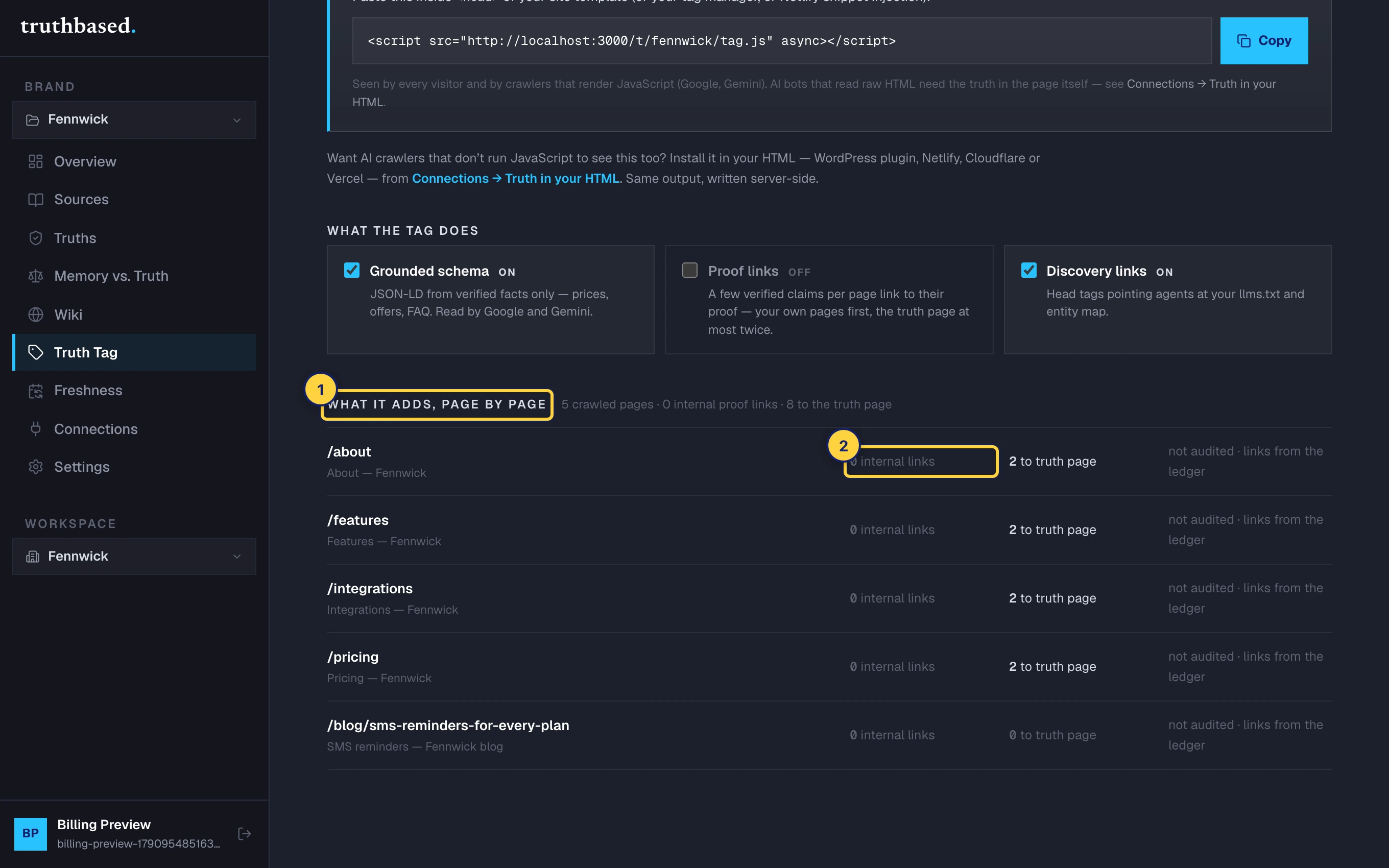
Task: Click the Truths shield icon
Action: pos(36,237)
